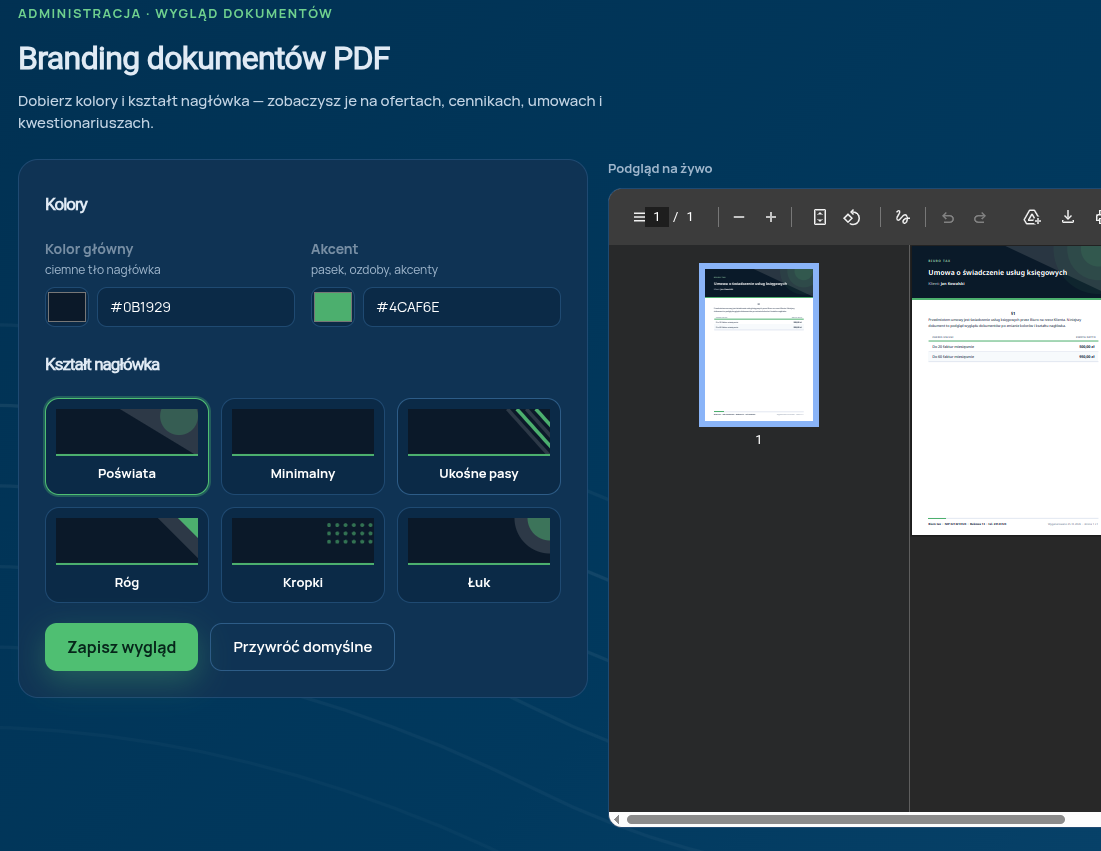The width and height of the screenshot is (1101, 851).
Task: Click the 'Akcent' label
Action: click(x=334, y=249)
